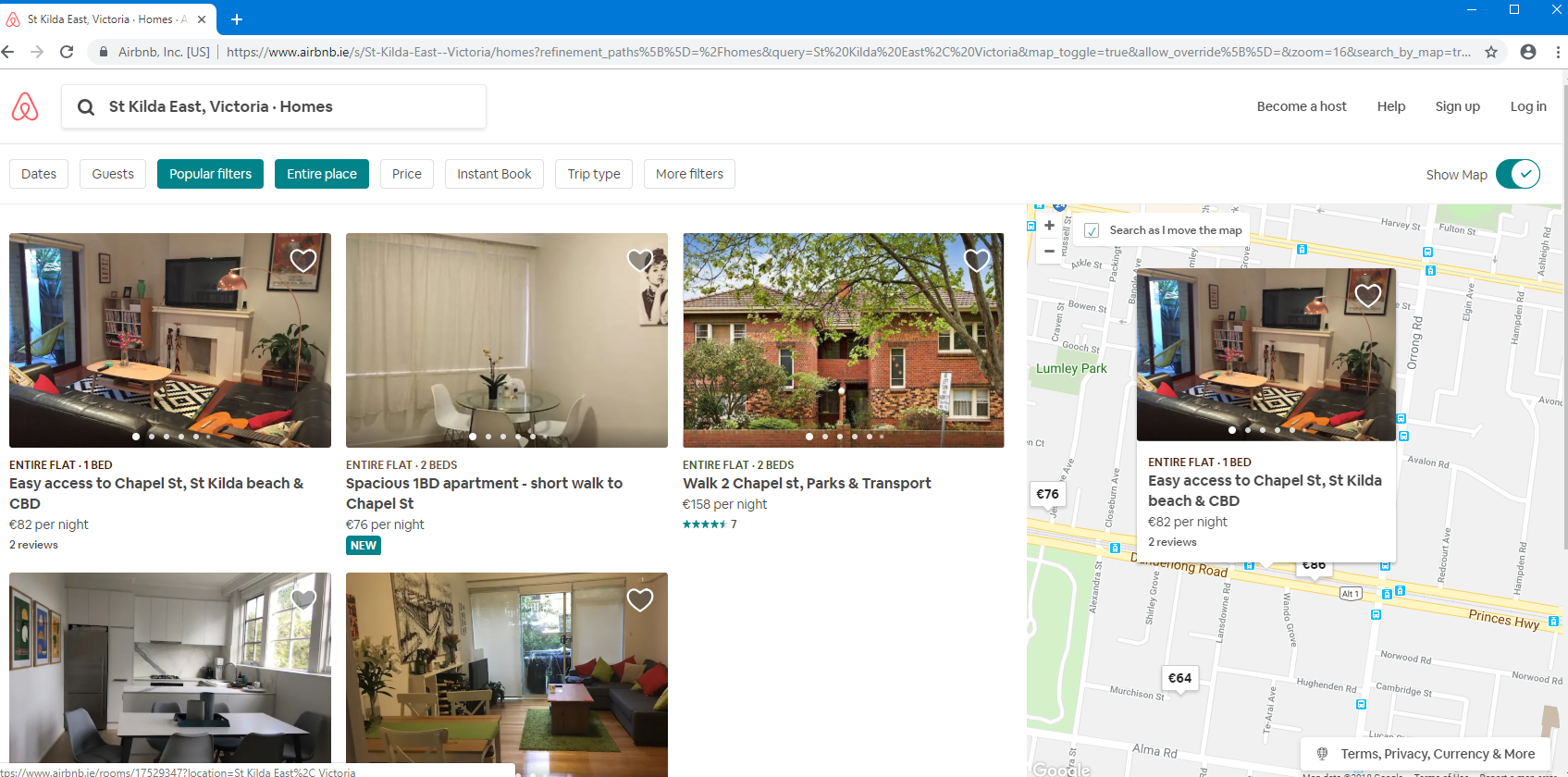Open 'Walk 2 Chapel st, Parks & Transport' listing
Screen dimensions: 1568x777
(807, 483)
